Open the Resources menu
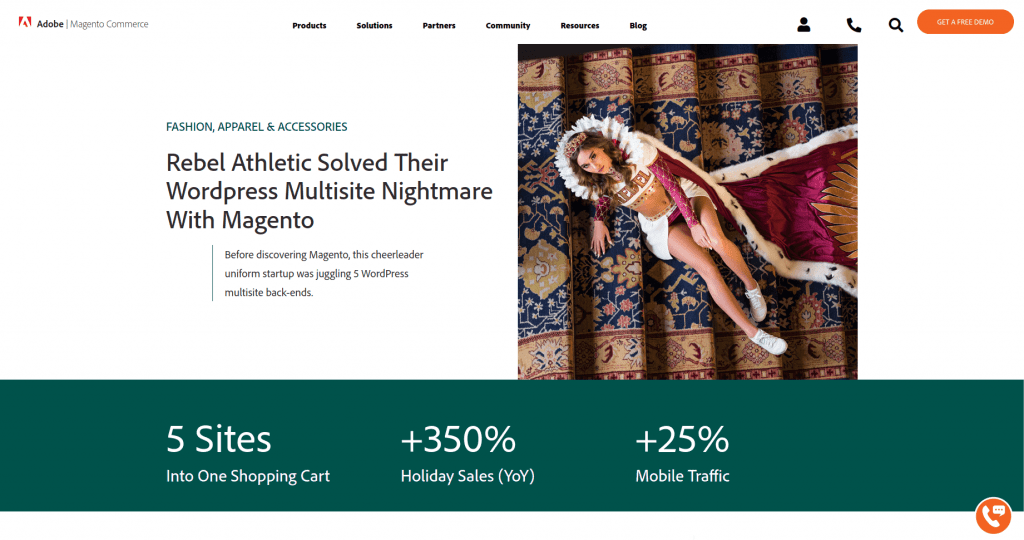Viewport: 1024px width, 540px height. 580,25
